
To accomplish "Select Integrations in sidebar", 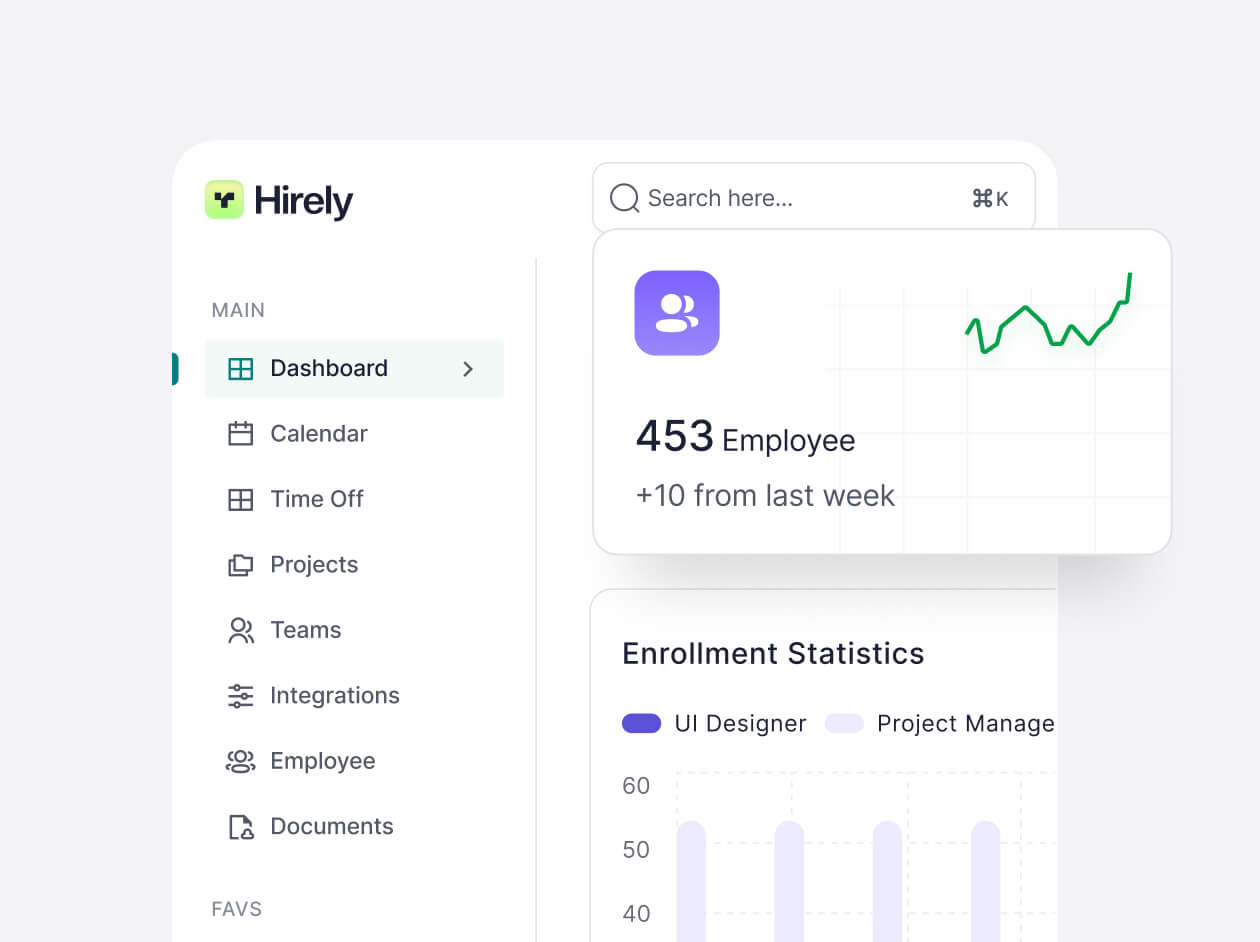I will click(335, 696).
